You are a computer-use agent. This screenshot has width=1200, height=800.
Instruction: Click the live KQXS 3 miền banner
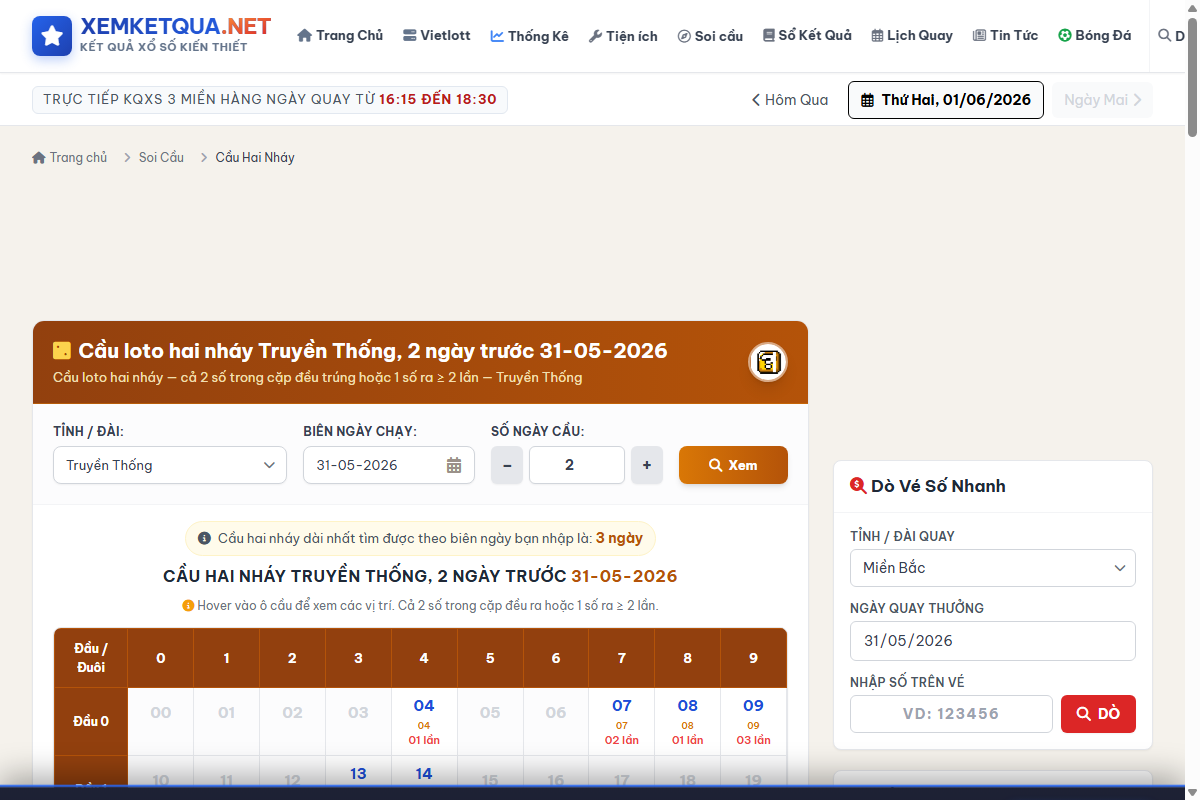pos(270,100)
